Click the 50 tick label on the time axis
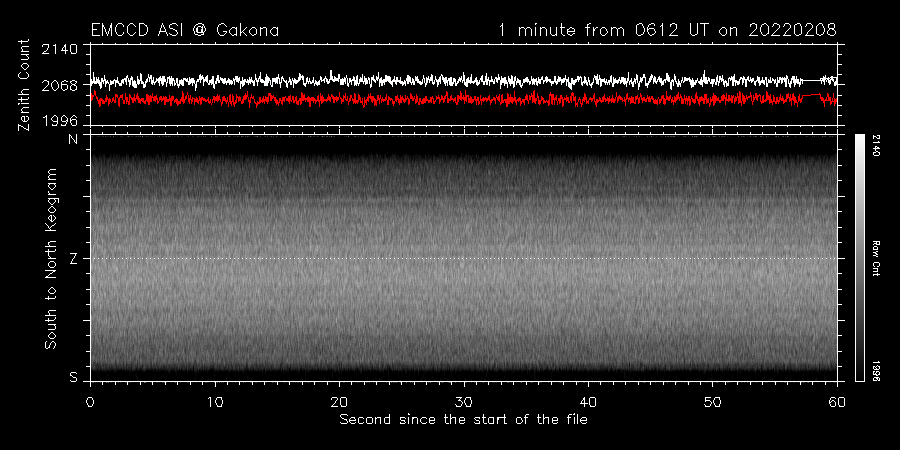 tap(713, 401)
